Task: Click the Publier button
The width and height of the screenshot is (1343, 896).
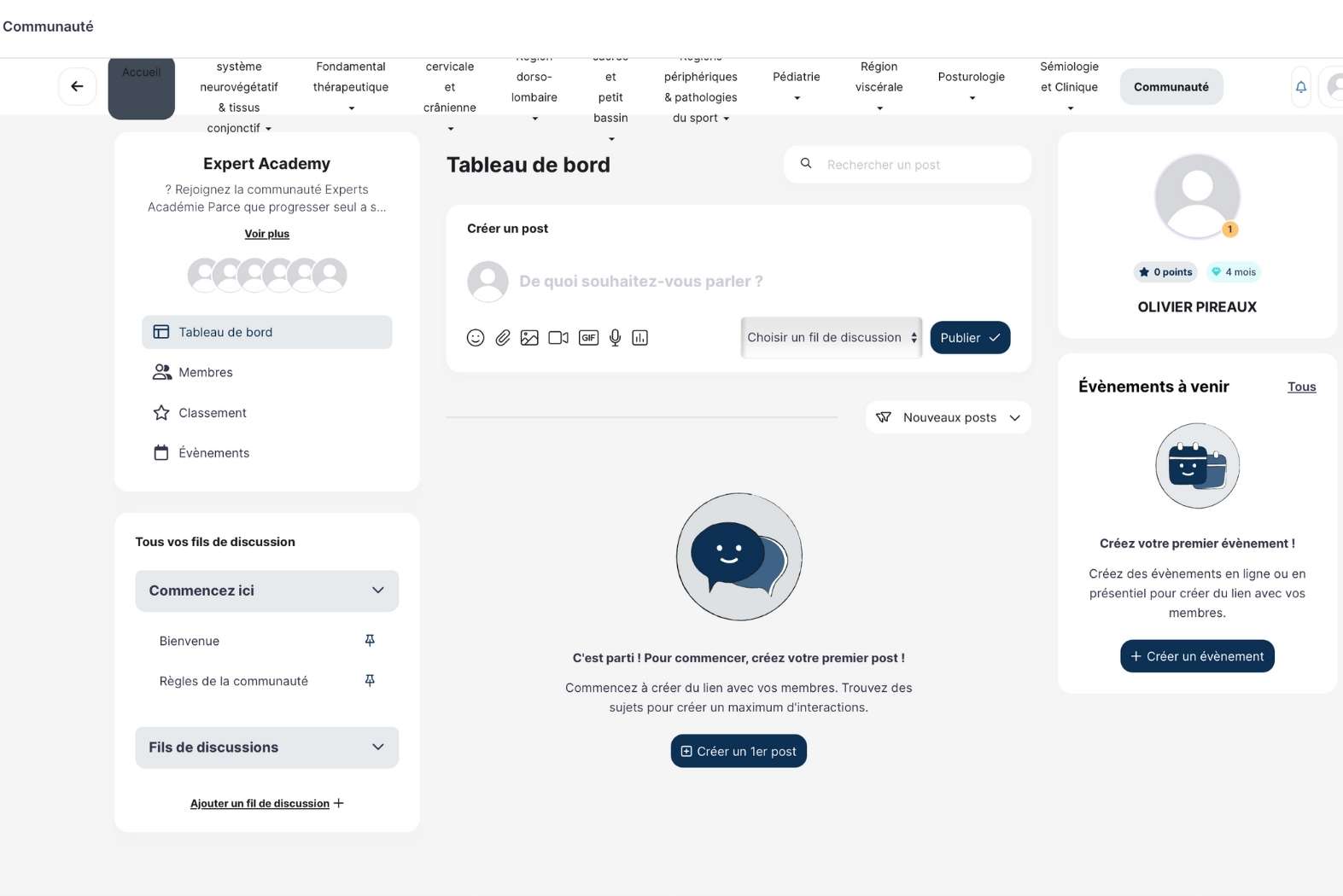Action: click(969, 338)
